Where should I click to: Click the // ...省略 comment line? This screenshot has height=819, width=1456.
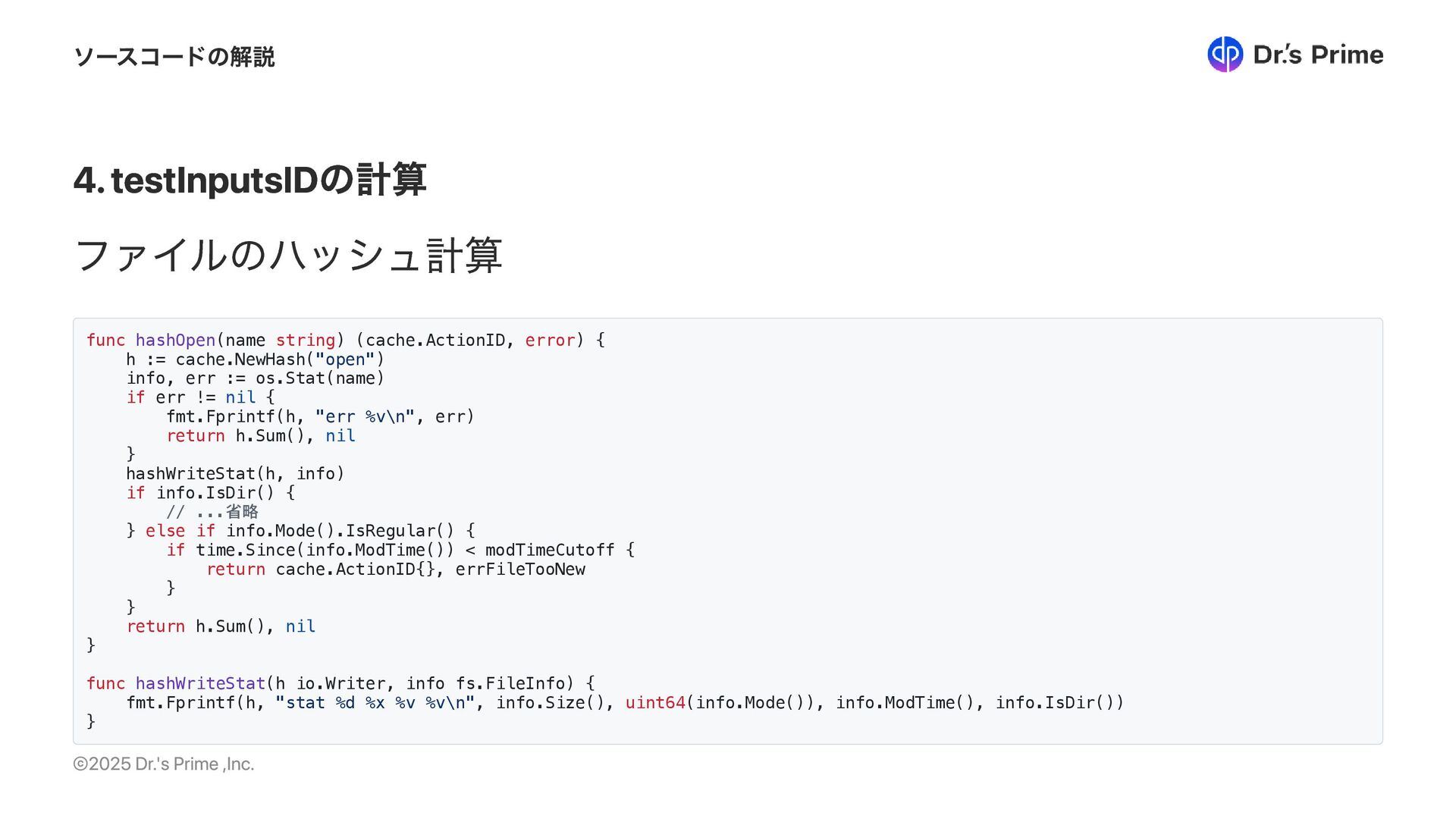click(212, 512)
